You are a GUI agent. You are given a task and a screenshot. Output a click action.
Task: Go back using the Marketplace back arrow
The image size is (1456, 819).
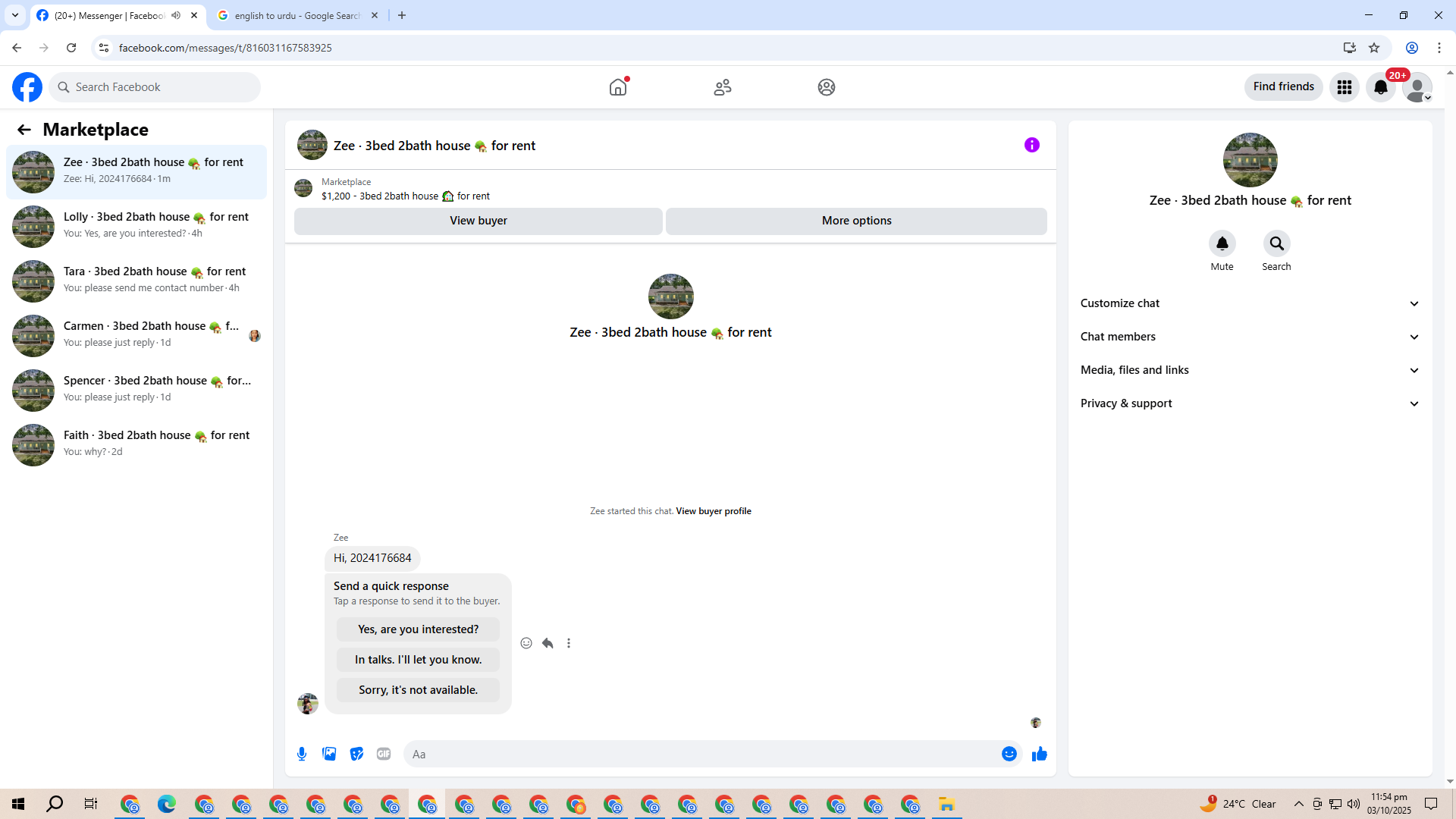(24, 130)
